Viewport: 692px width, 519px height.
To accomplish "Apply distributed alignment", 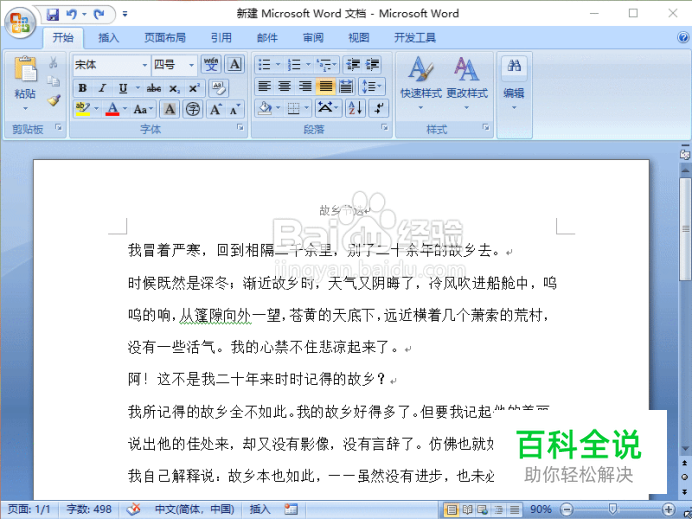I will 346,86.
